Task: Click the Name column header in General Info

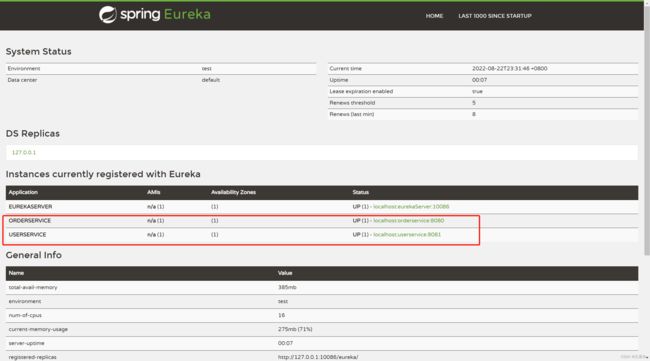Action: pos(16,273)
